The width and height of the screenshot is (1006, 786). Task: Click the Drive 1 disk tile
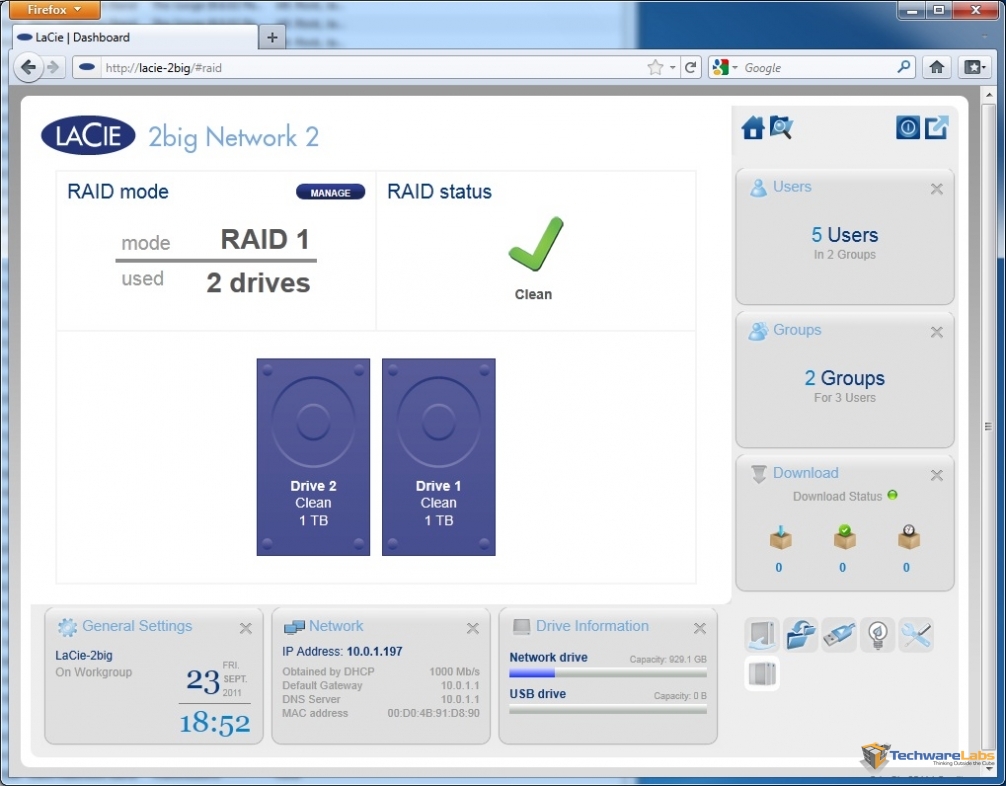[x=438, y=457]
